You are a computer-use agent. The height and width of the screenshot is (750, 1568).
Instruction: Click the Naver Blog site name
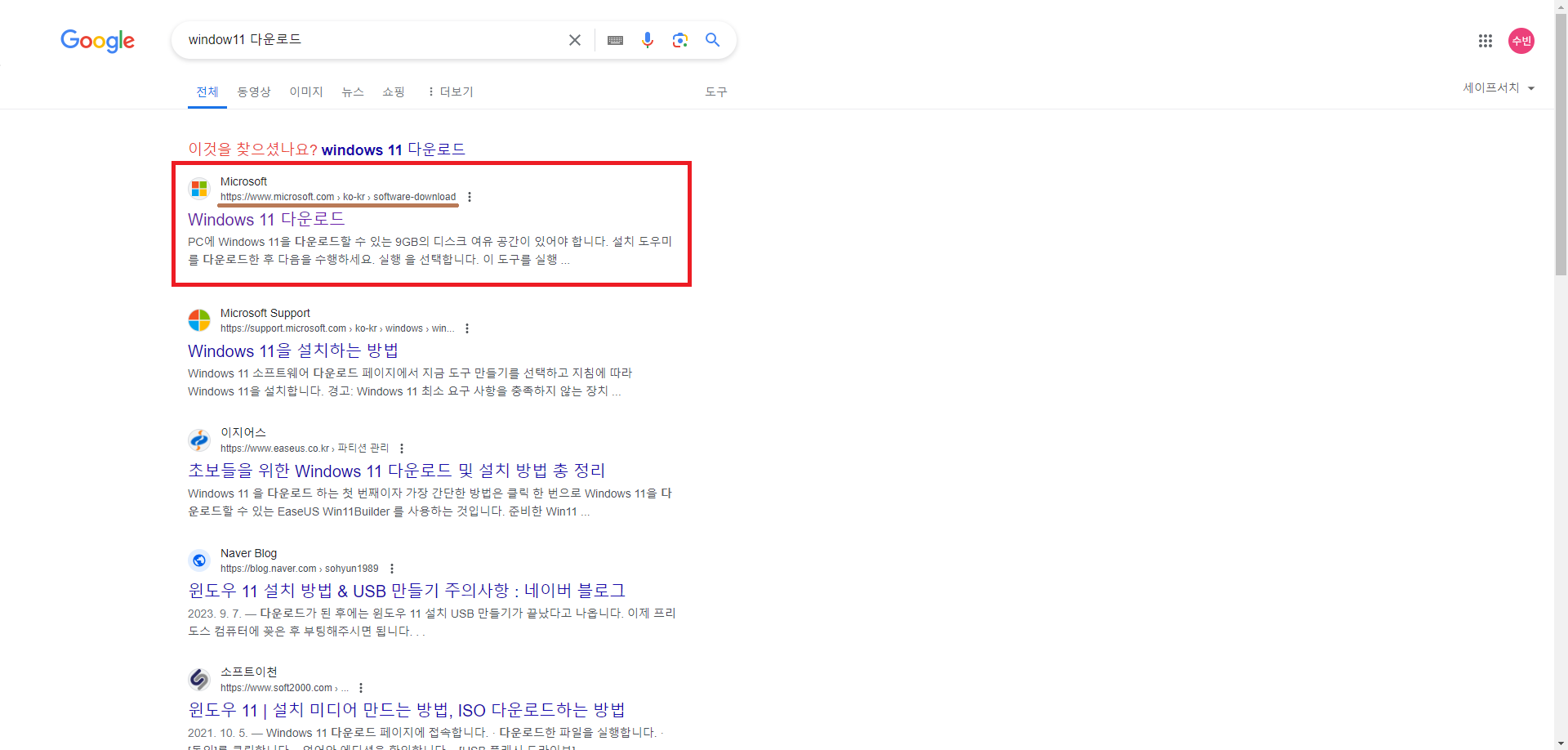248,553
